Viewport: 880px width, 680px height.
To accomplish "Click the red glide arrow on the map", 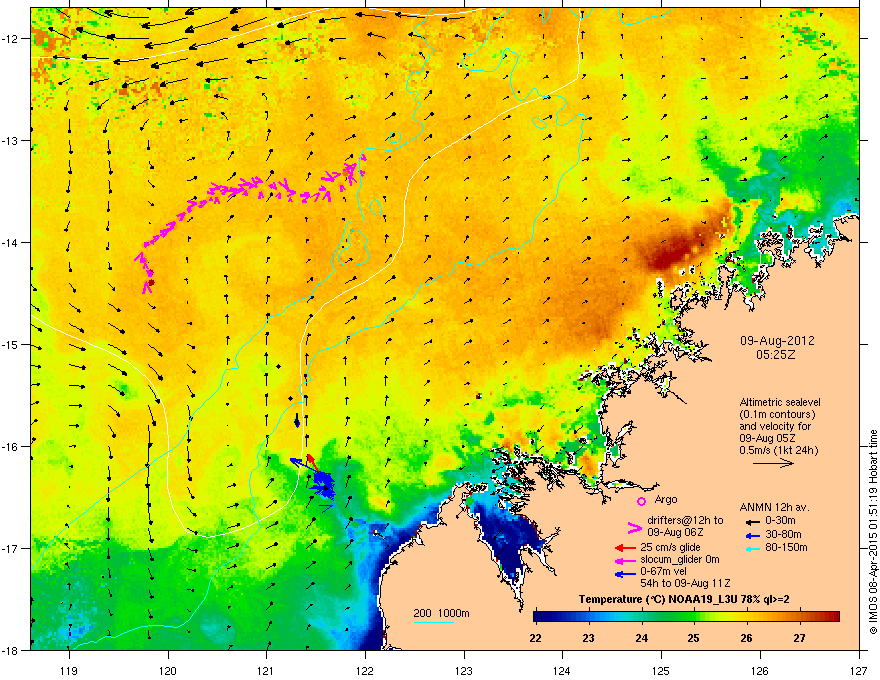I will pyautogui.click(x=312, y=462).
